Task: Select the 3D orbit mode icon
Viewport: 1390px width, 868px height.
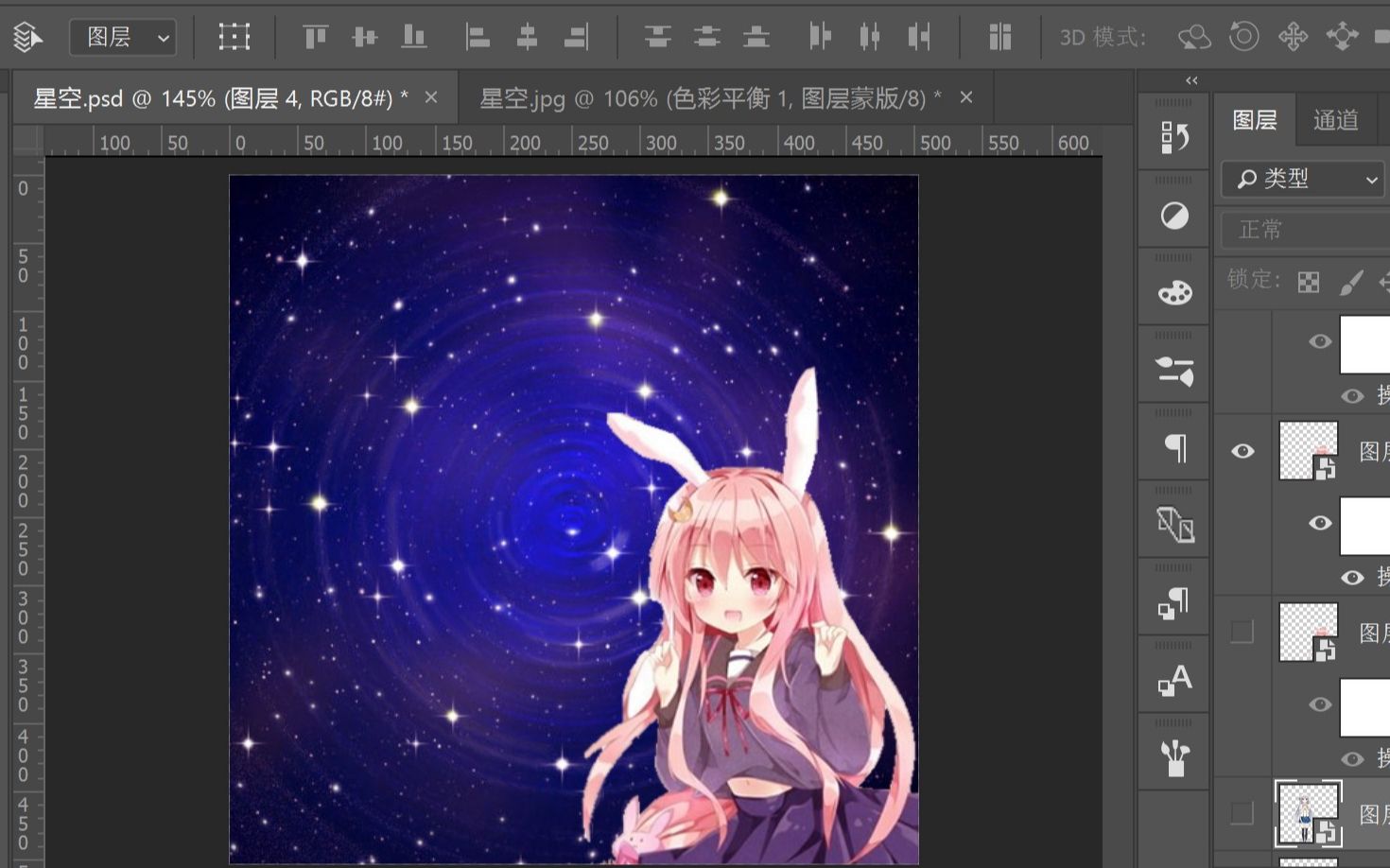Action: (x=1194, y=37)
